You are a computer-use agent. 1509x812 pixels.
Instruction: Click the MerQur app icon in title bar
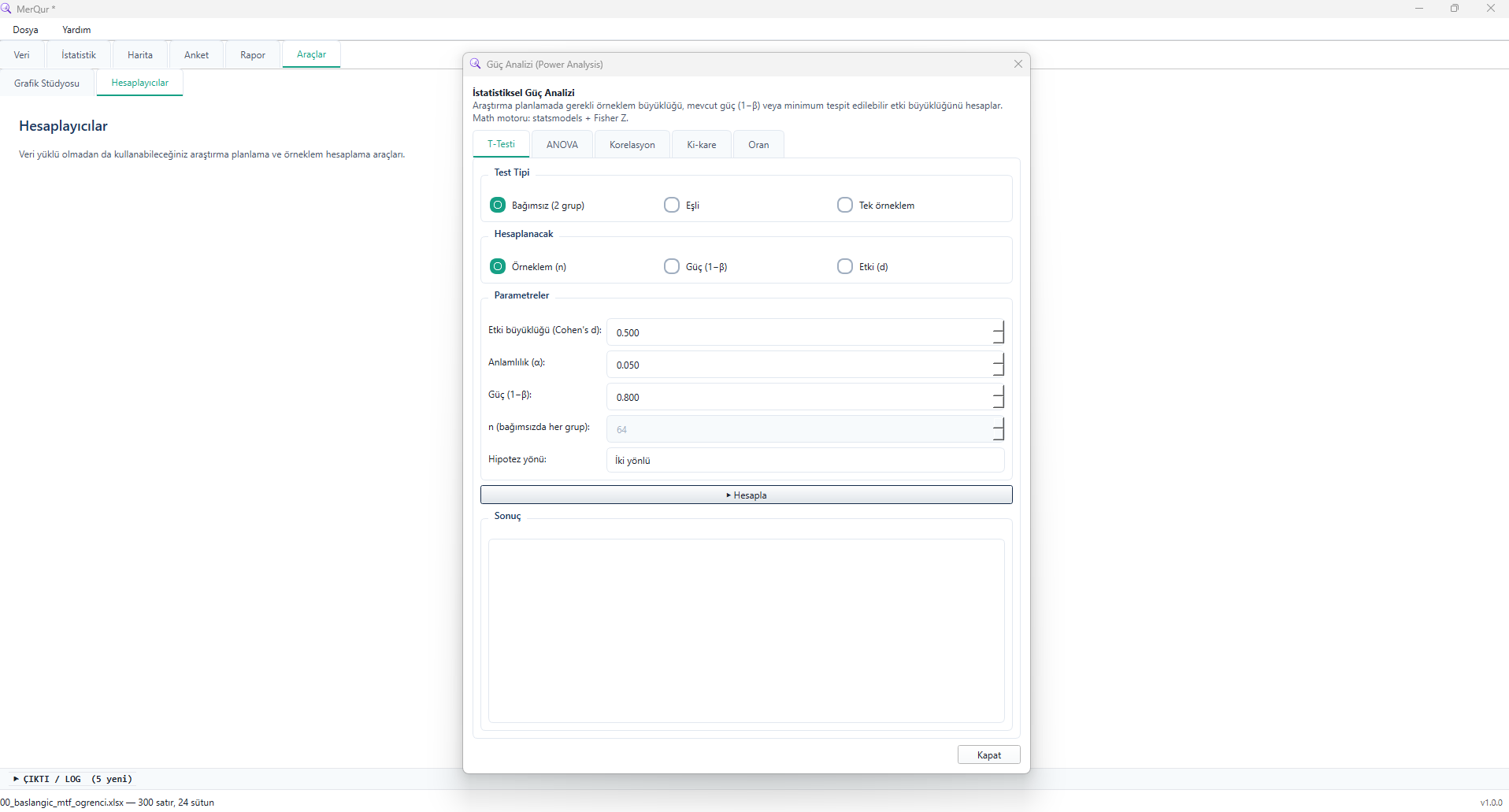pos(6,9)
